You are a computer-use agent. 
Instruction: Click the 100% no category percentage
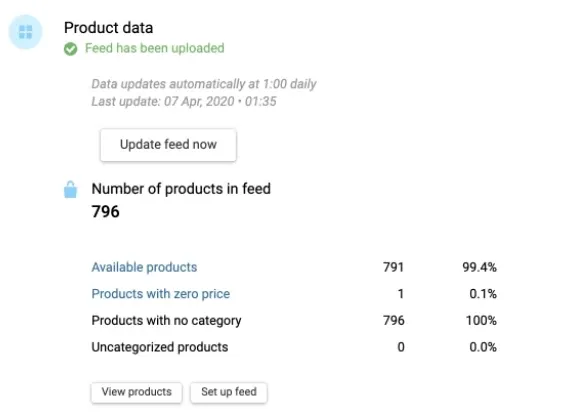click(481, 320)
